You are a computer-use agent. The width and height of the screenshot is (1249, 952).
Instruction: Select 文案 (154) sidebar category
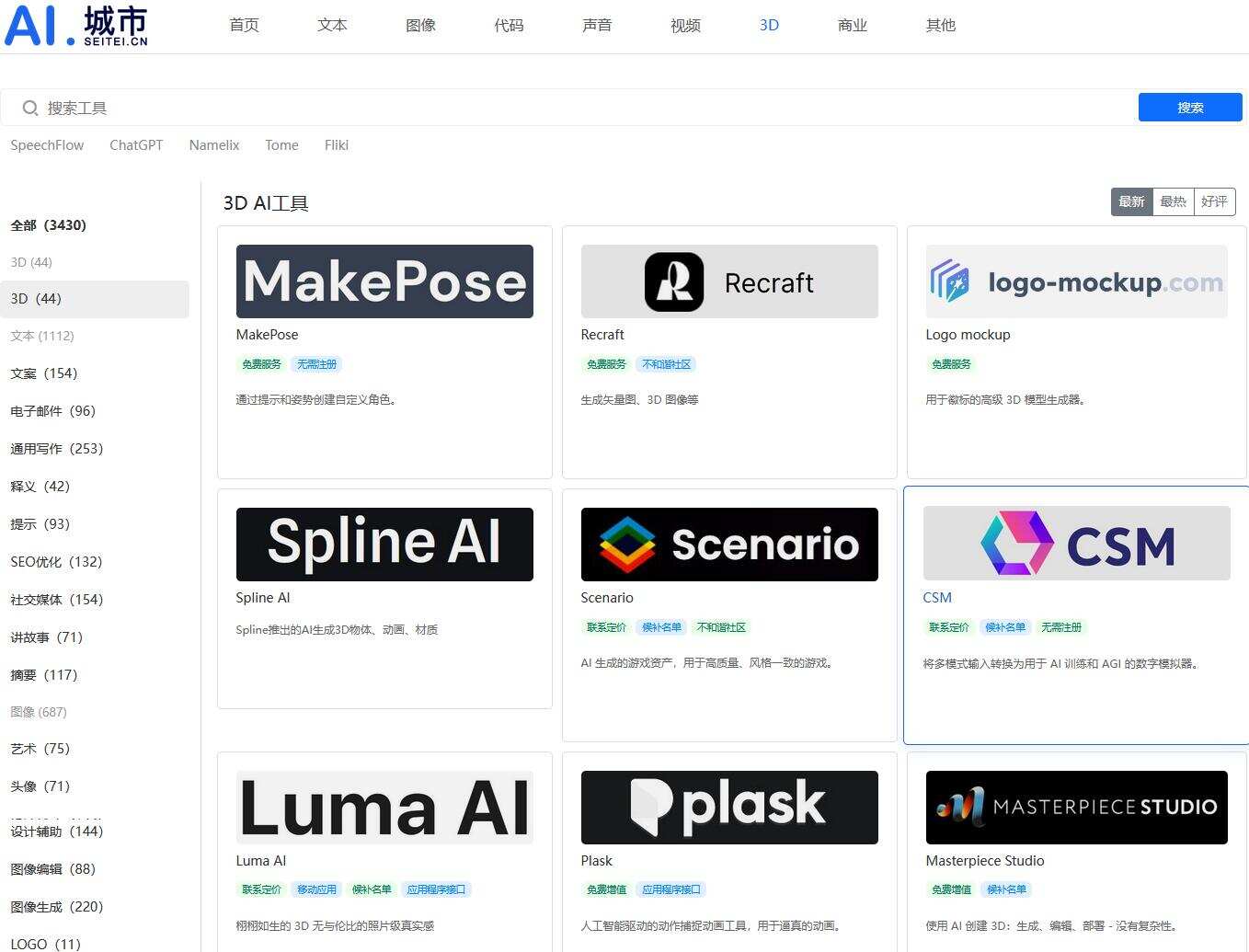coord(44,373)
